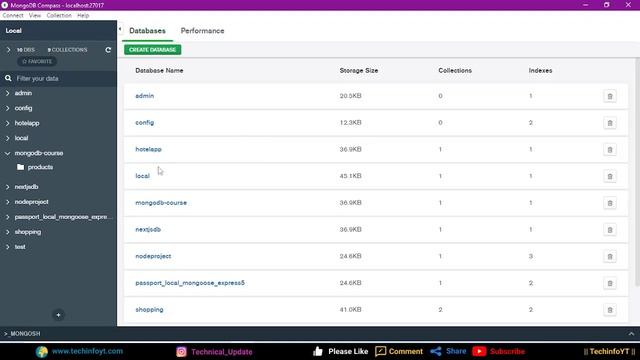Expand the test database node
The image size is (640, 360).
click(x=8, y=247)
